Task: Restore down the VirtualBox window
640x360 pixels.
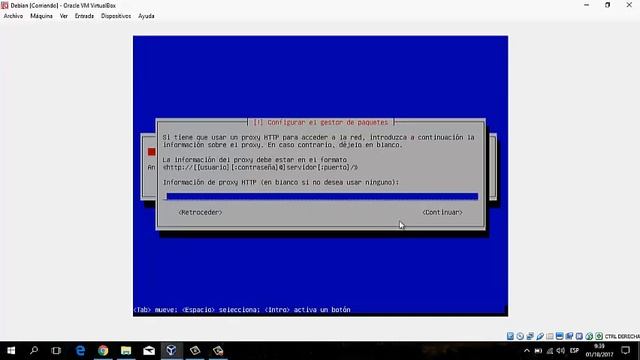Action: tap(607, 5)
